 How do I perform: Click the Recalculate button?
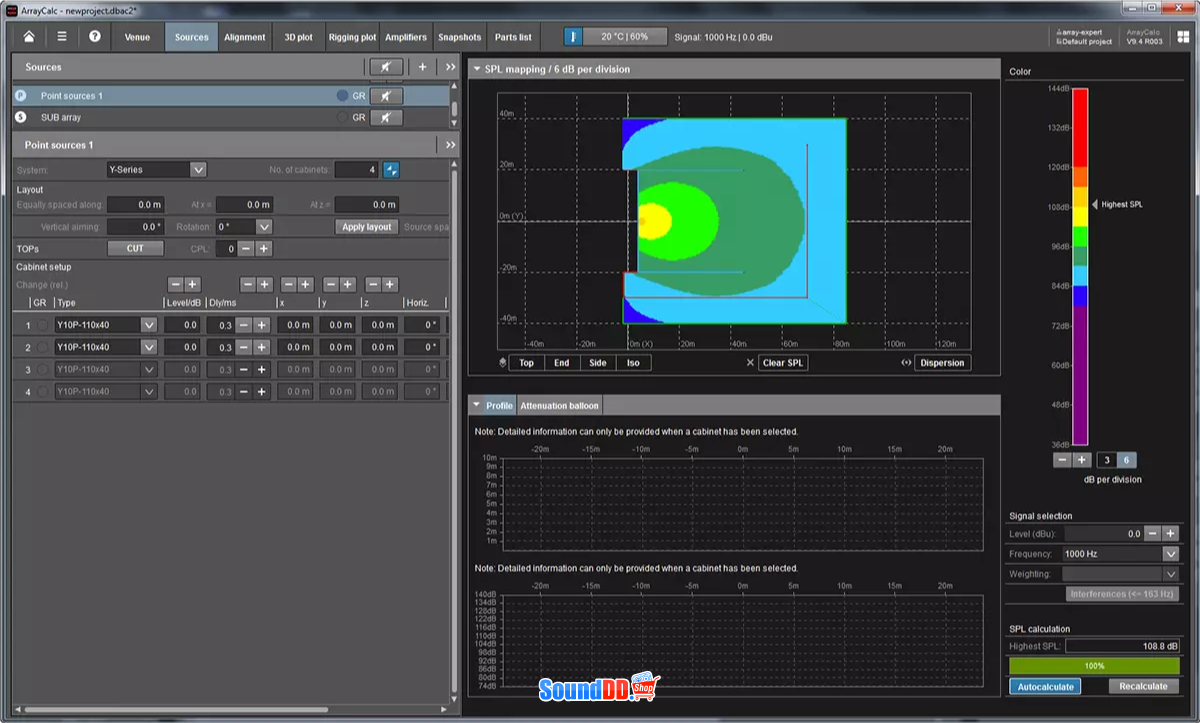(x=1143, y=687)
